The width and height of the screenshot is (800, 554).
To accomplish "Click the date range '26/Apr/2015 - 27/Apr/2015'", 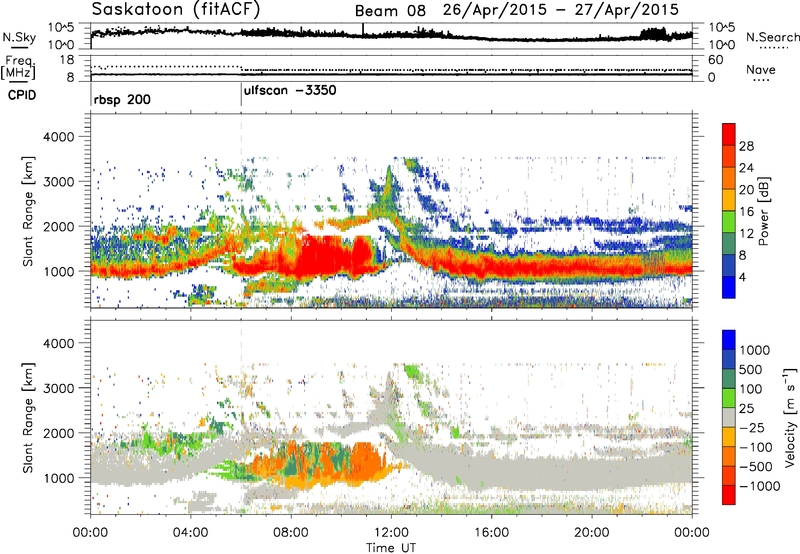I will (x=561, y=10).
